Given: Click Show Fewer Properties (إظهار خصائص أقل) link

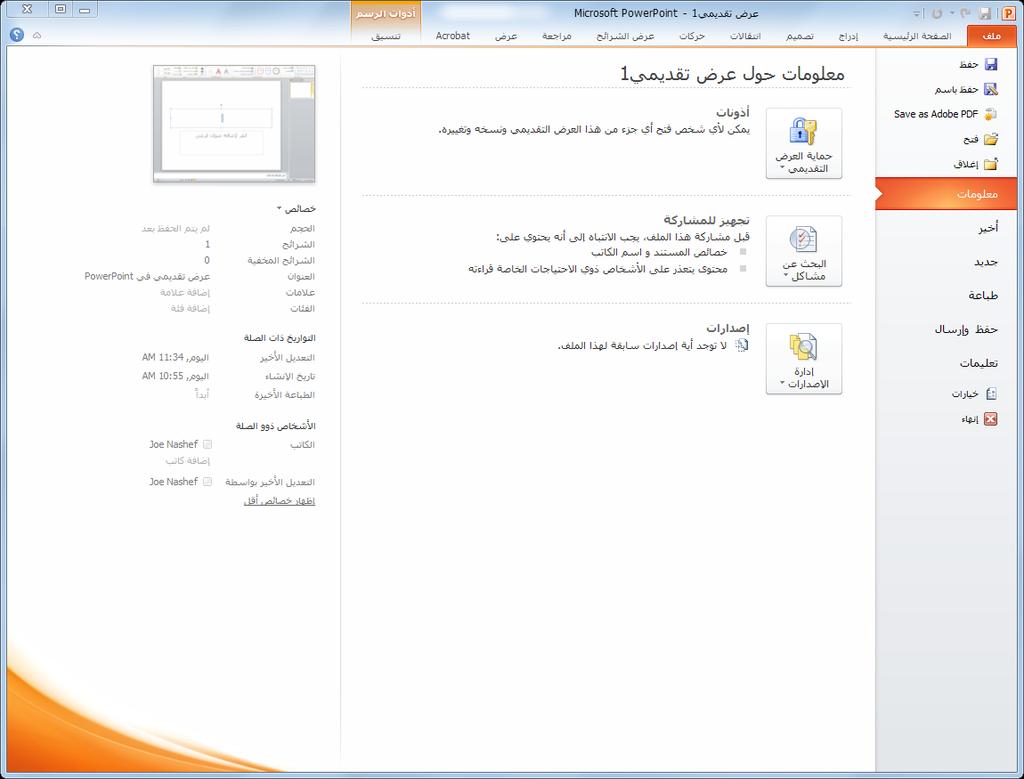Looking at the screenshot, I should click(280, 501).
